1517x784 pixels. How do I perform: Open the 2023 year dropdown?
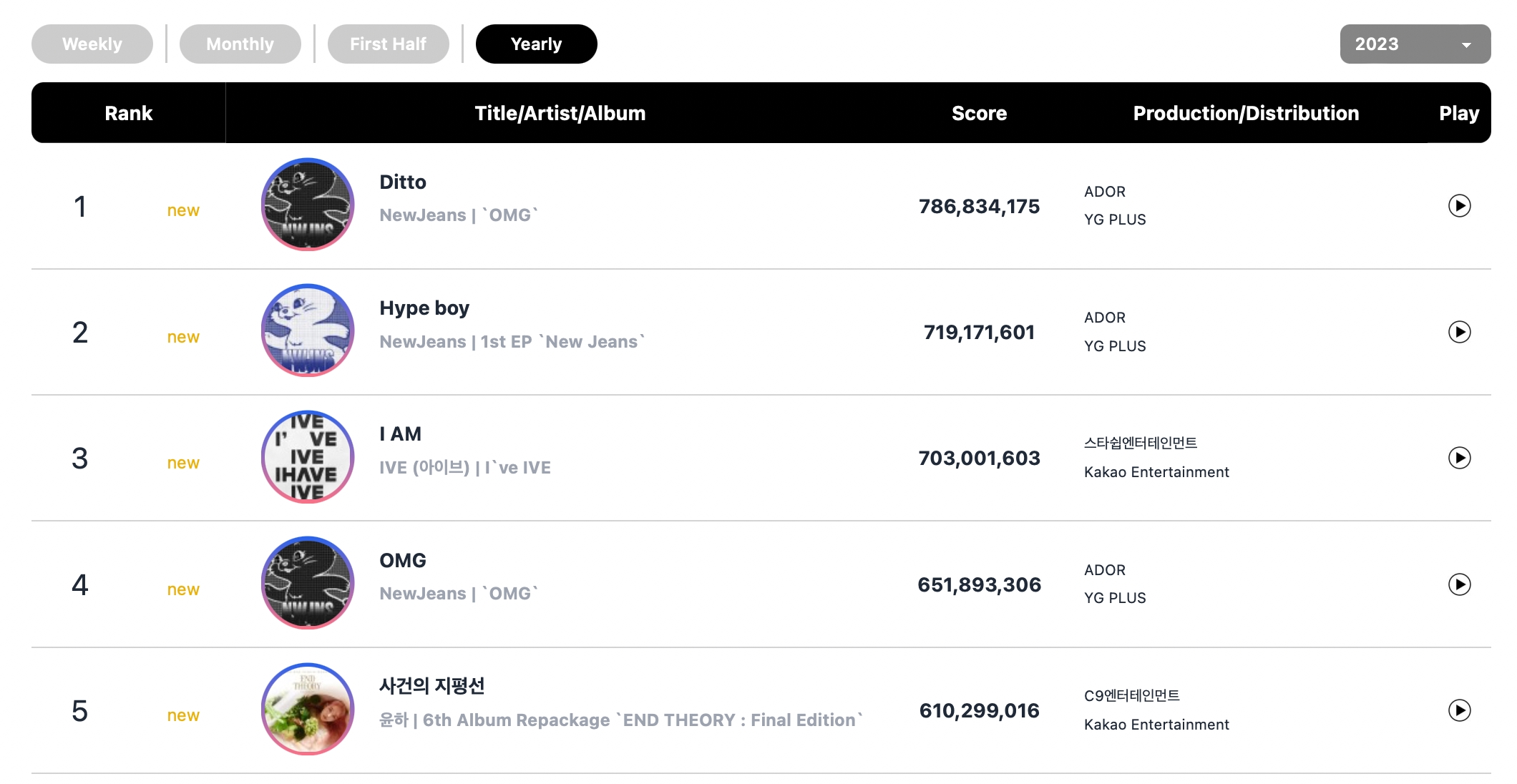pyautogui.click(x=1415, y=44)
